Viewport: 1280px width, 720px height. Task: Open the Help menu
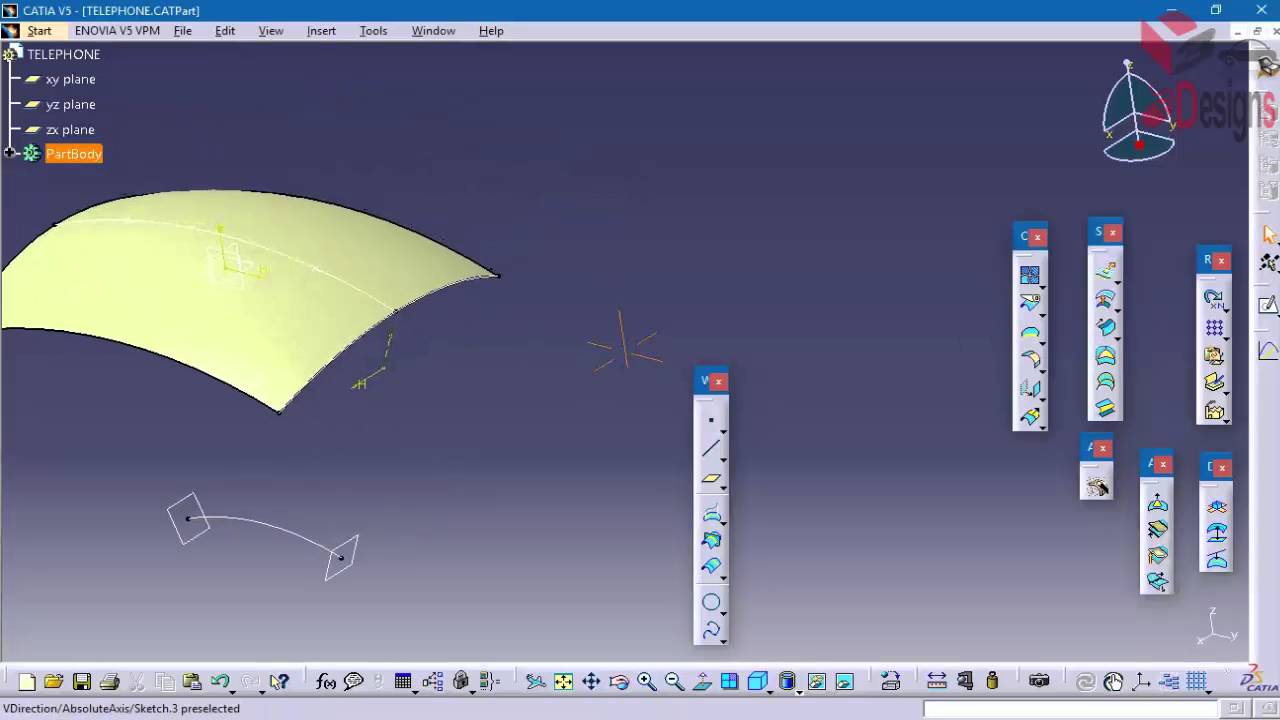click(491, 31)
